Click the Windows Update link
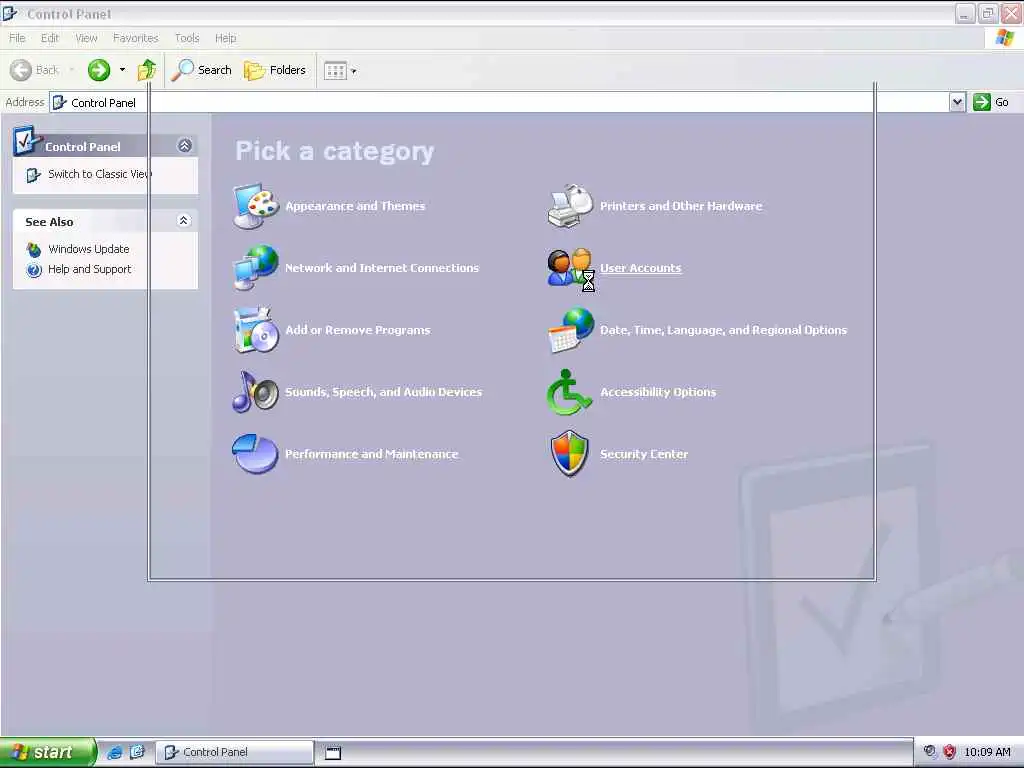 pos(89,249)
